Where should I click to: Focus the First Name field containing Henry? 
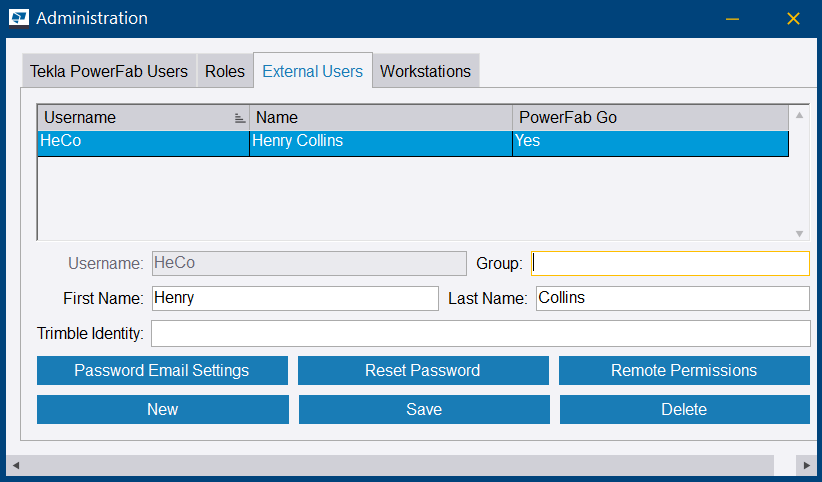coord(294,298)
